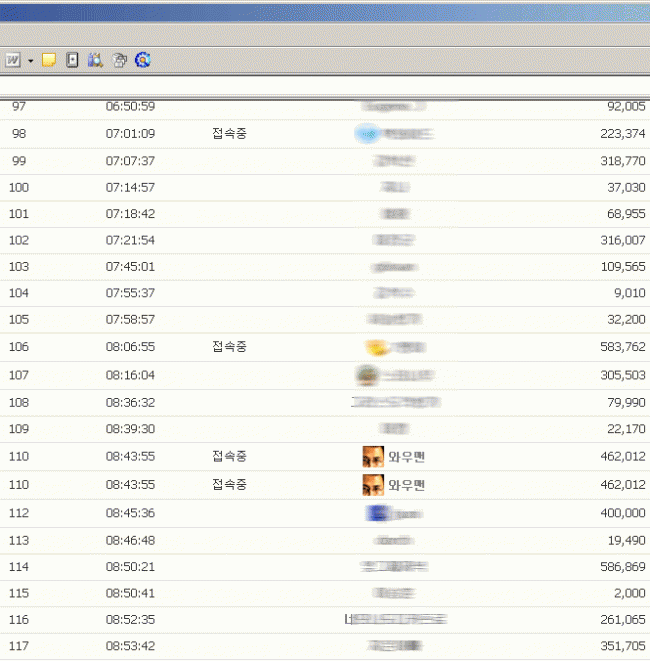Click the yellow sticky note icon

(48, 61)
